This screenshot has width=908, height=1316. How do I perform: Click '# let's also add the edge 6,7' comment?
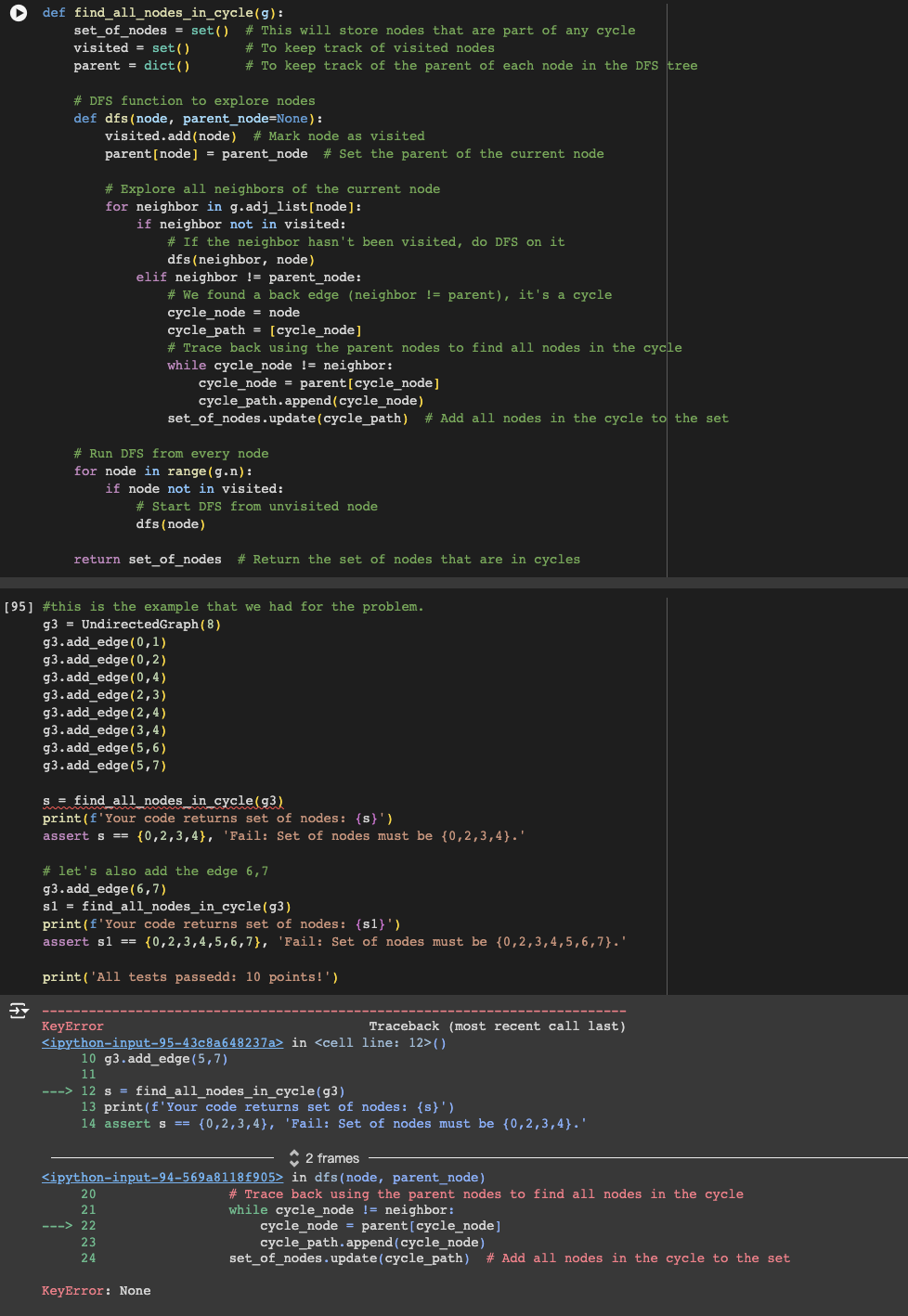click(155, 871)
